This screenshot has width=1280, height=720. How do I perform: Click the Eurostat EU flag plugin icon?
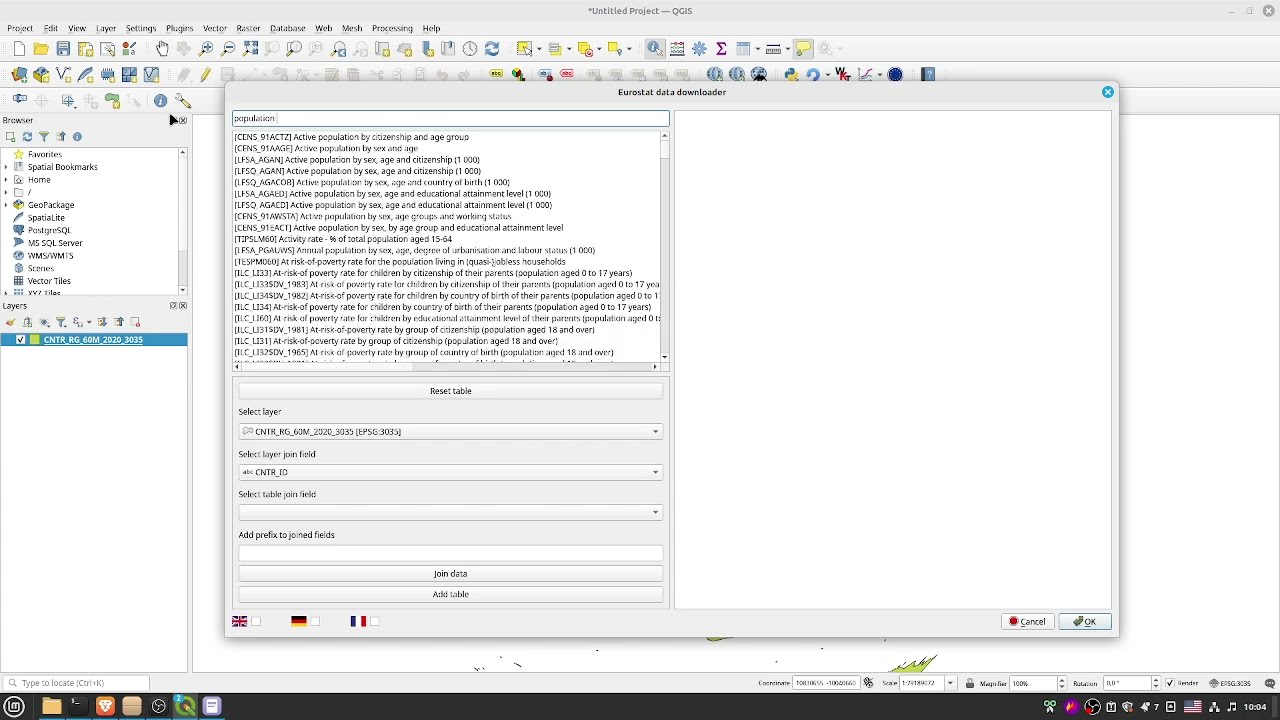pyautogui.click(x=895, y=74)
